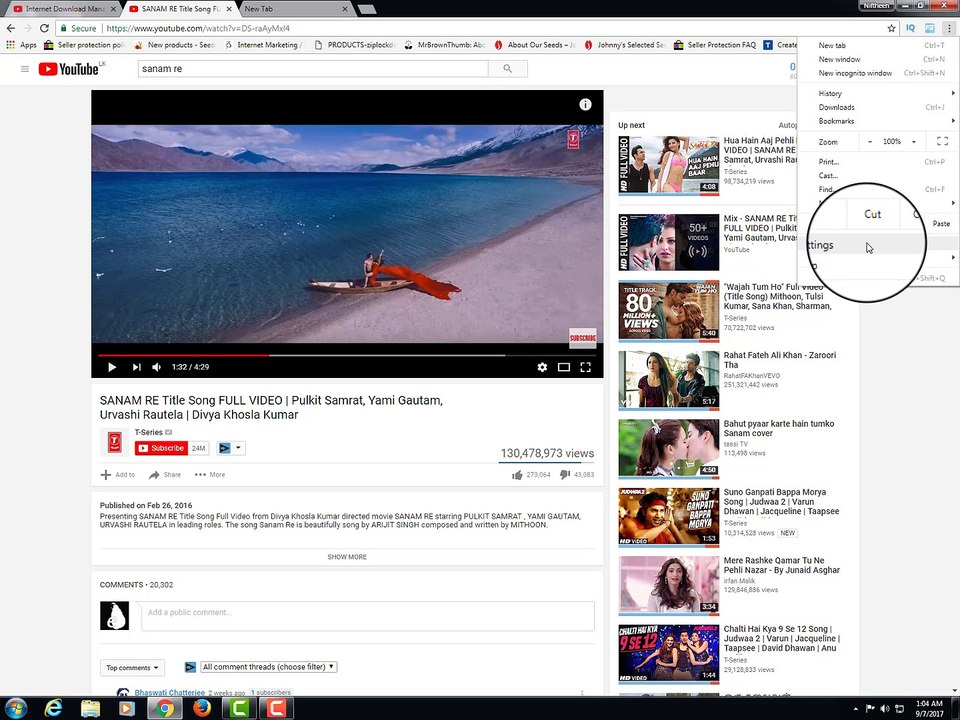Click the Add to plus icon

tap(105, 474)
